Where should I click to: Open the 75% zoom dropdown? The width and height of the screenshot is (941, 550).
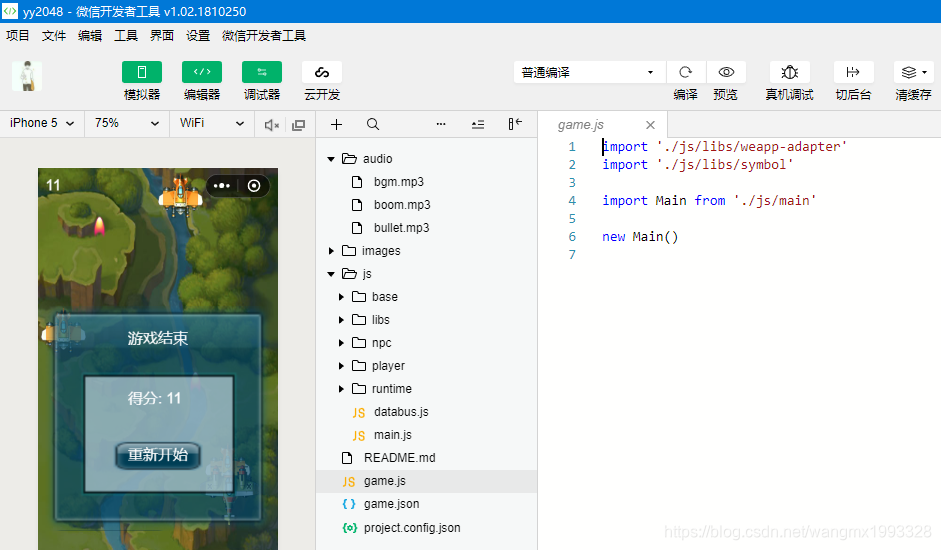point(127,123)
